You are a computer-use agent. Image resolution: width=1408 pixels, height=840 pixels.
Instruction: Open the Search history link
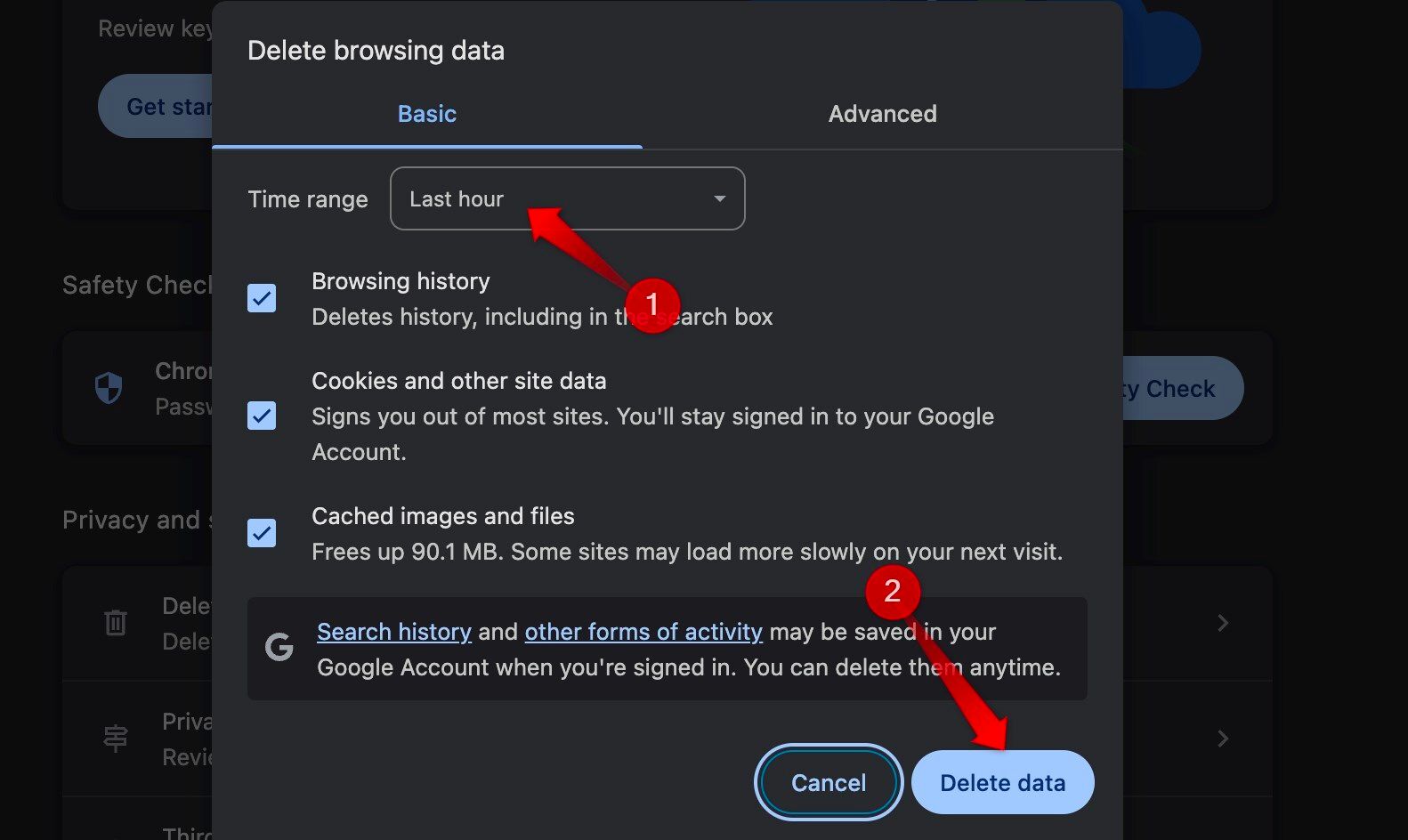pyautogui.click(x=393, y=632)
